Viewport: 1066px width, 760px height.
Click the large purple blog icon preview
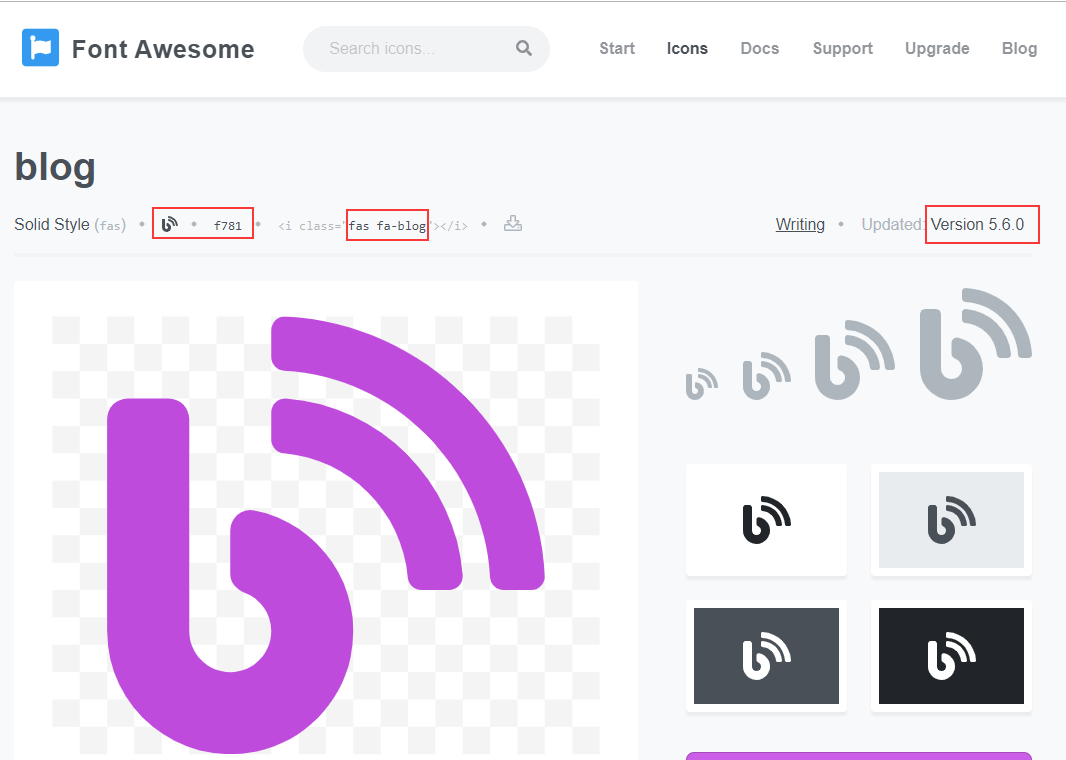coord(326,535)
